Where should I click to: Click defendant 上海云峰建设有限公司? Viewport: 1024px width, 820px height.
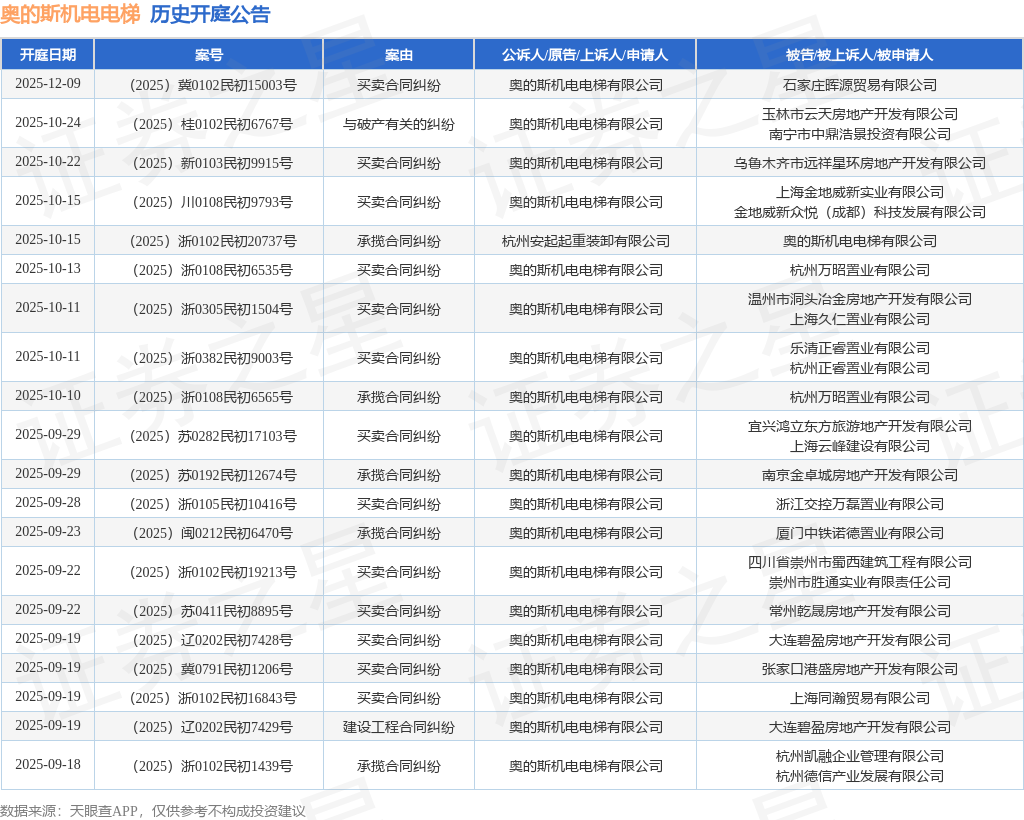(x=859, y=447)
